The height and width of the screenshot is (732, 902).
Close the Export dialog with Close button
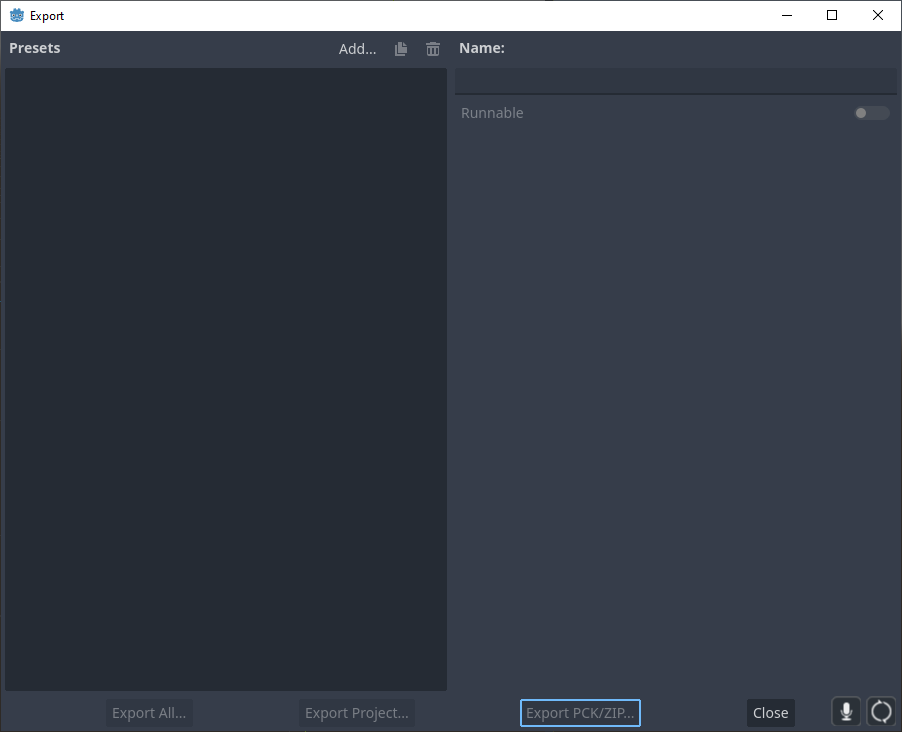point(770,713)
